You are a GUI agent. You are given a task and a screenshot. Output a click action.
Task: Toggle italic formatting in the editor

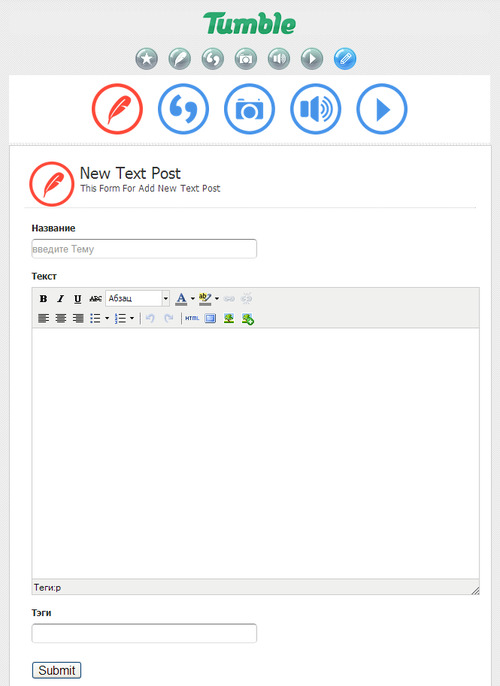[x=60, y=299]
